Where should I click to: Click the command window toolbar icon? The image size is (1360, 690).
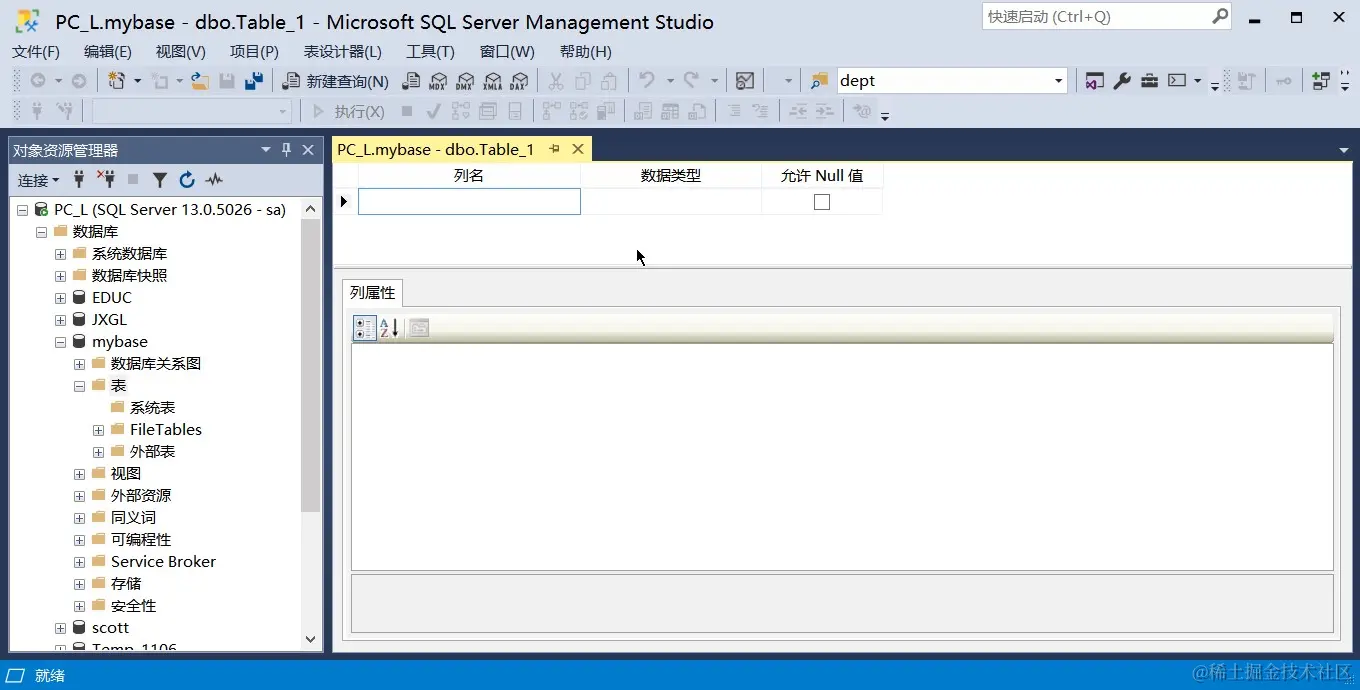[x=1177, y=81]
